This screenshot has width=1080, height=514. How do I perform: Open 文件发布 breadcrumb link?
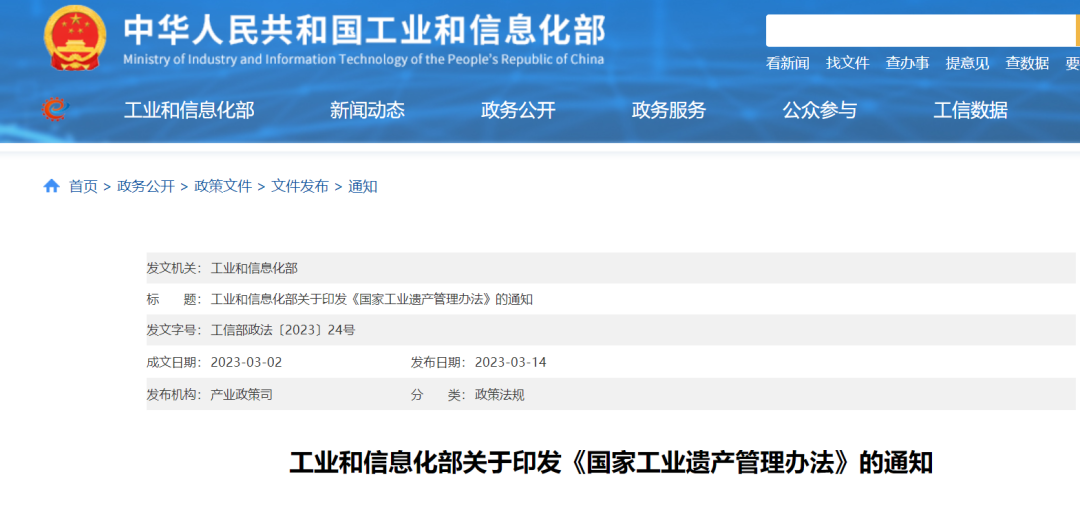click(300, 186)
